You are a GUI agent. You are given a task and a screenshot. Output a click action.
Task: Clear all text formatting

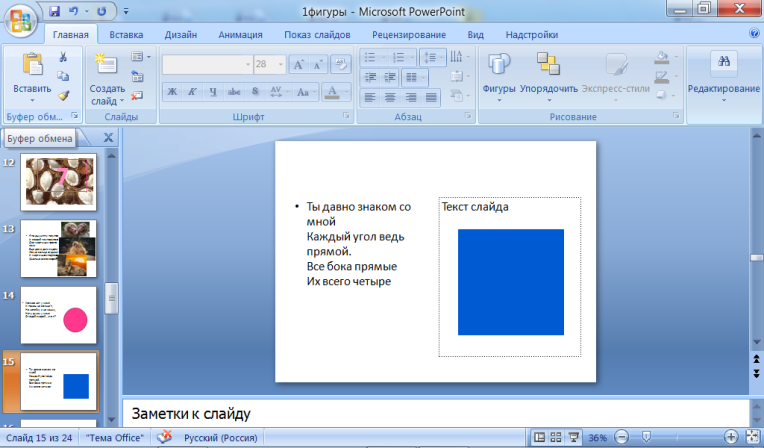click(341, 64)
